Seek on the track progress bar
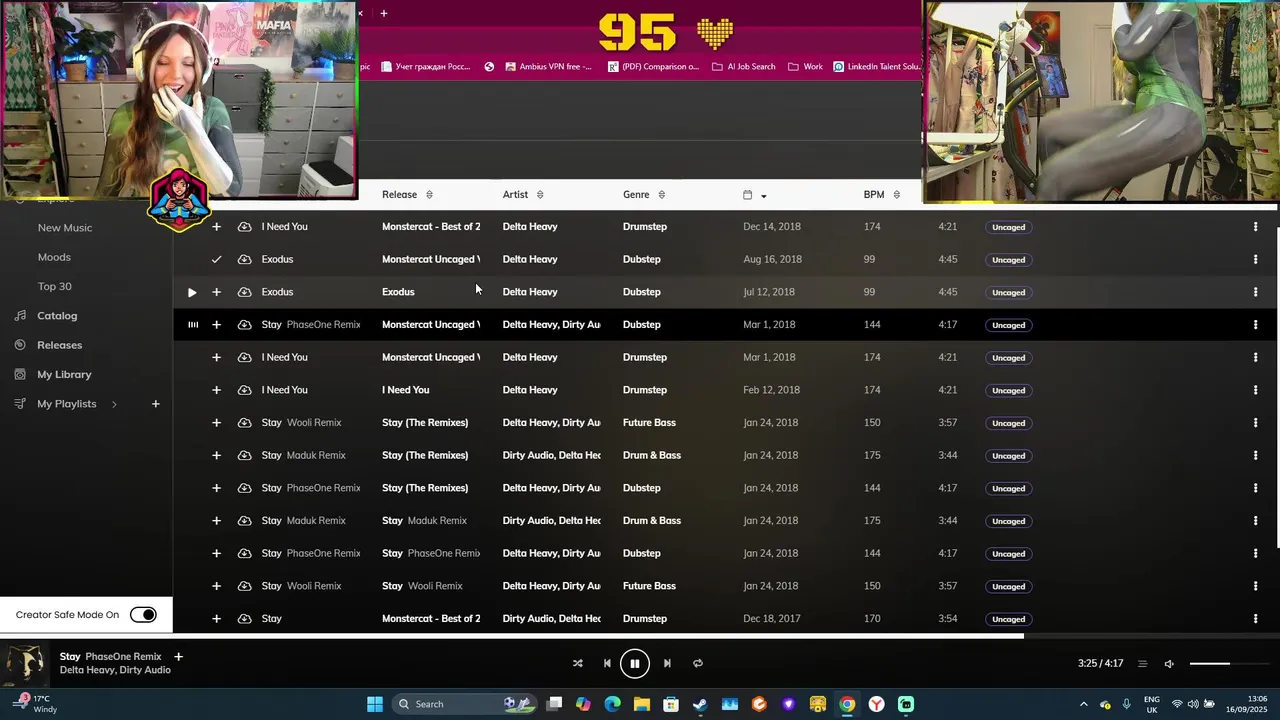Image resolution: width=1280 pixels, height=720 pixels. [x=640, y=636]
